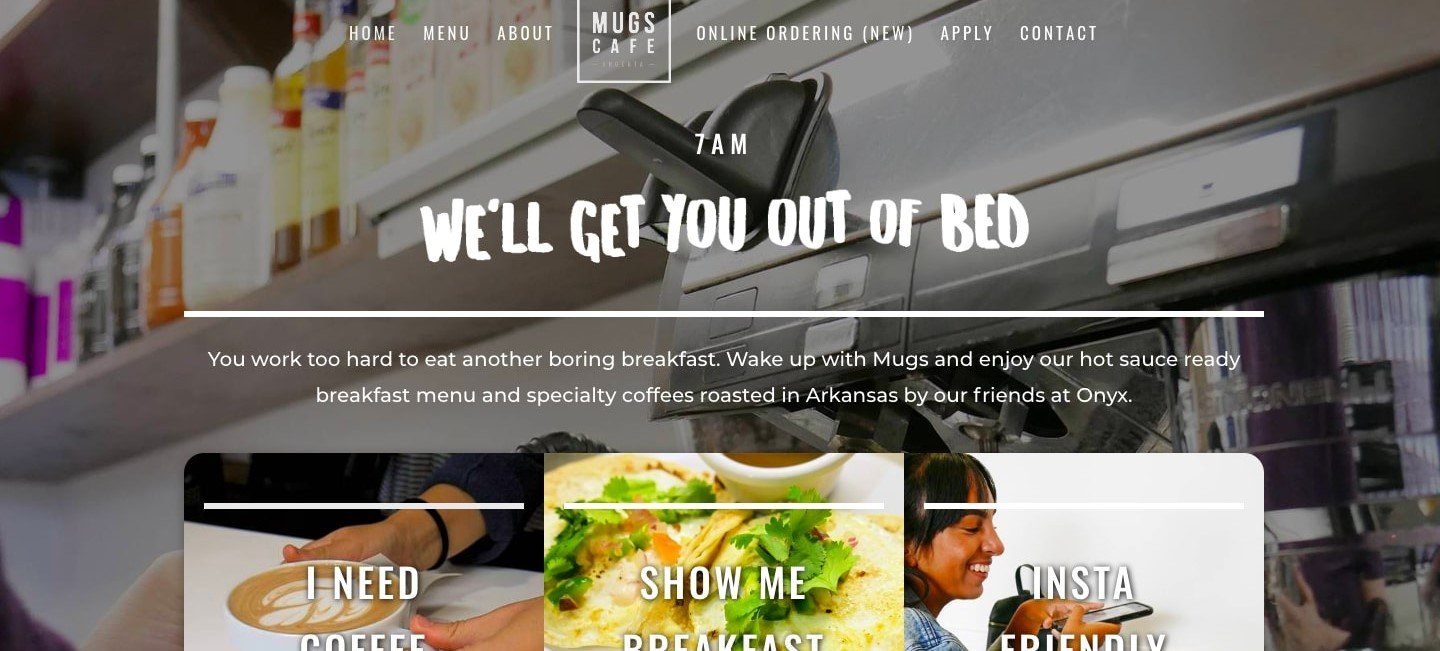Screen dimensions: 1440x651
Task: Open Online Ordering (New) link
Action: pos(805,33)
